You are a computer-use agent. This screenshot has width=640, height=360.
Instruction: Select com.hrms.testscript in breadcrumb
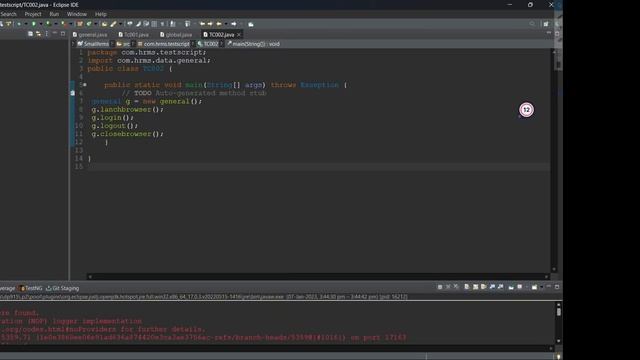pos(163,44)
